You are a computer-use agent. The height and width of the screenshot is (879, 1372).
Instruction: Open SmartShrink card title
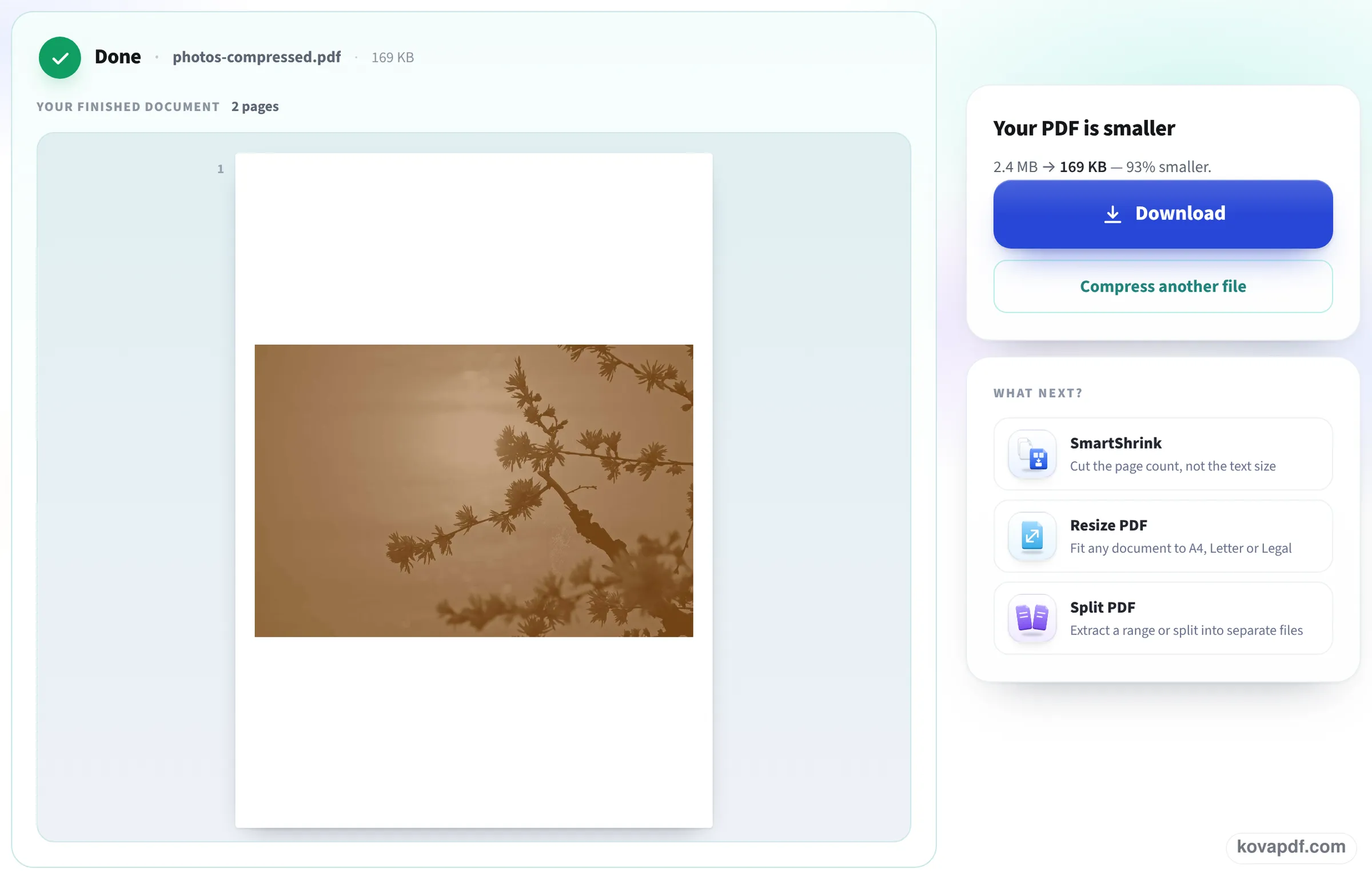1115,443
